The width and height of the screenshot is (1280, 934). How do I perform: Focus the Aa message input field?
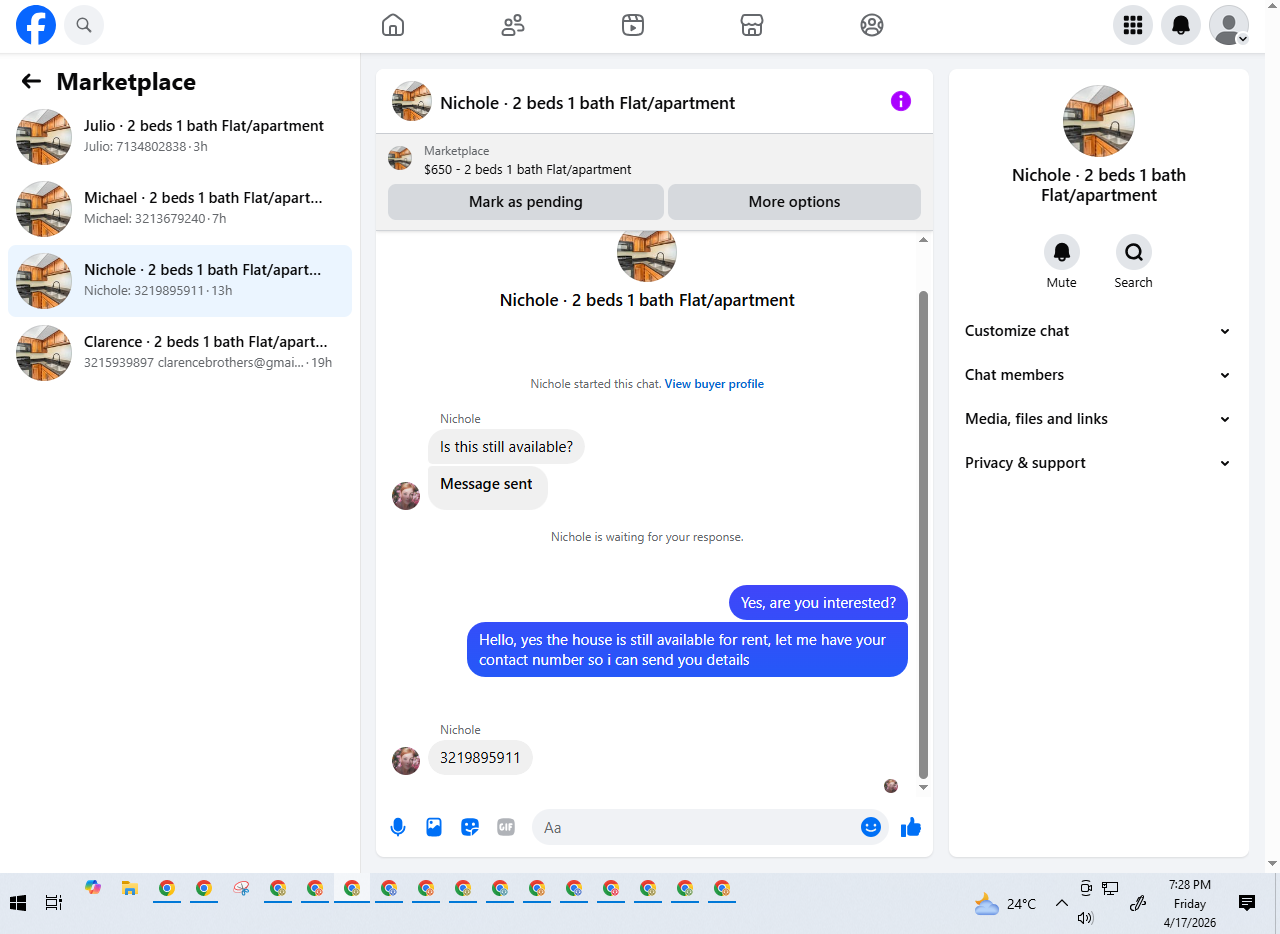(x=694, y=827)
